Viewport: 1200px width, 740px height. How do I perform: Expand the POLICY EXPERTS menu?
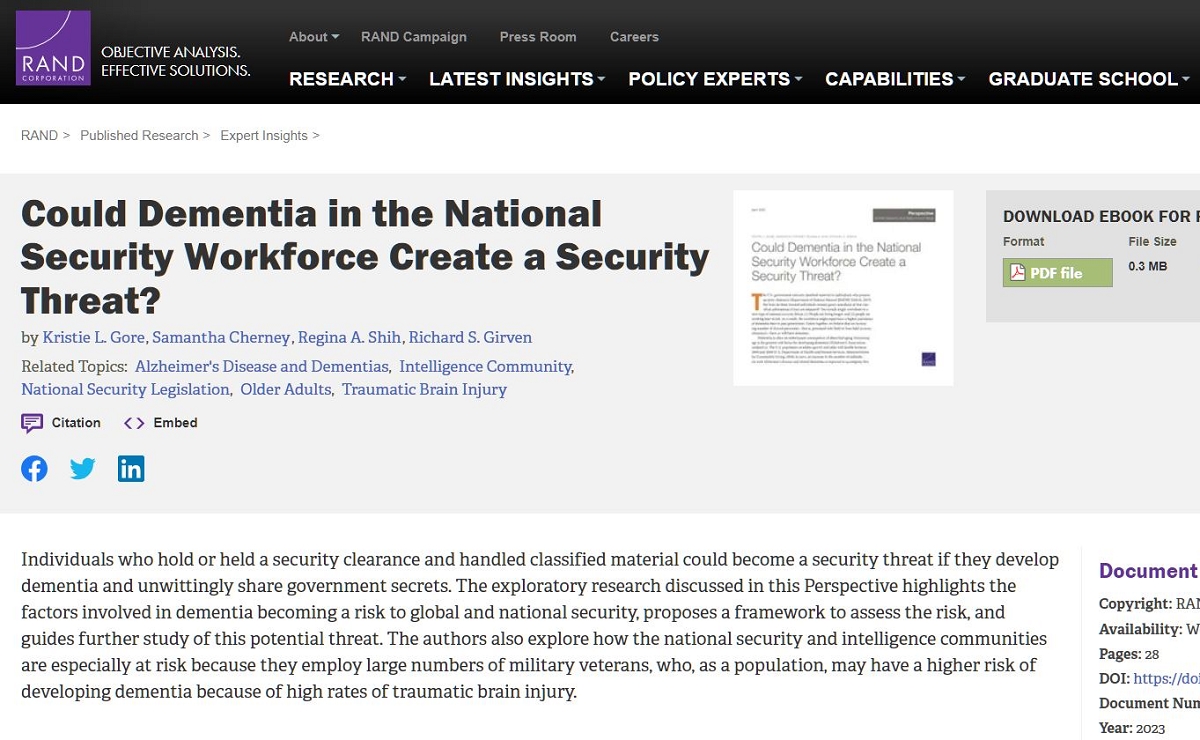point(716,79)
